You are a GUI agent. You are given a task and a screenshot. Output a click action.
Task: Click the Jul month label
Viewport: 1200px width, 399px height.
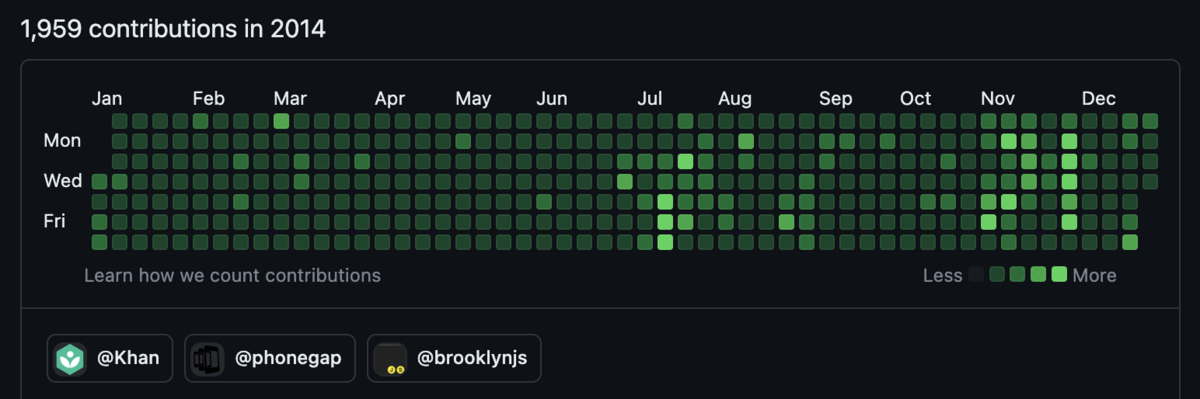click(x=650, y=98)
